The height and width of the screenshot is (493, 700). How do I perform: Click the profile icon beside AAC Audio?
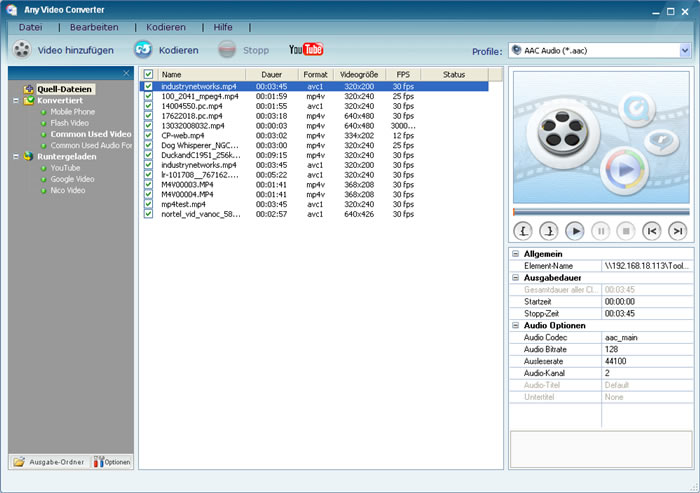tap(517, 50)
